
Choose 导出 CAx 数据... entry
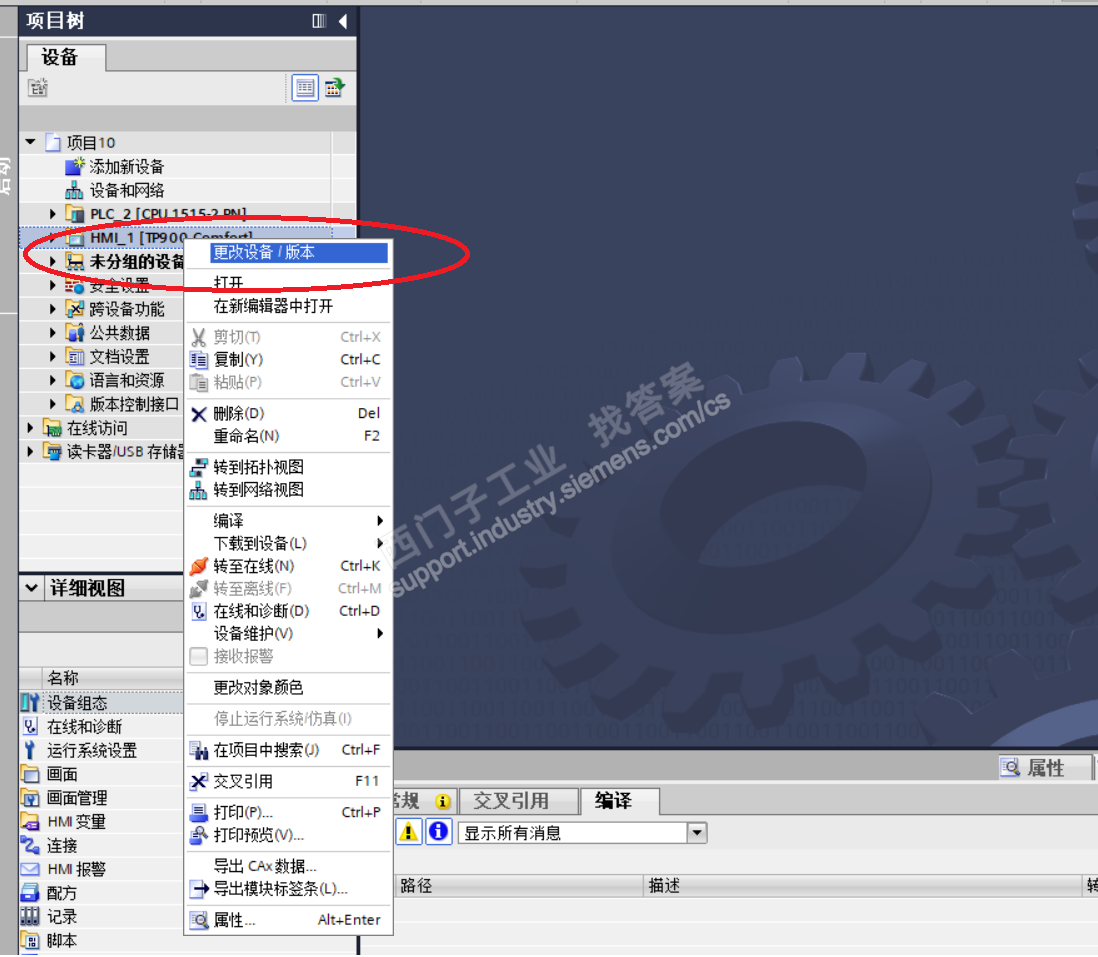point(265,867)
